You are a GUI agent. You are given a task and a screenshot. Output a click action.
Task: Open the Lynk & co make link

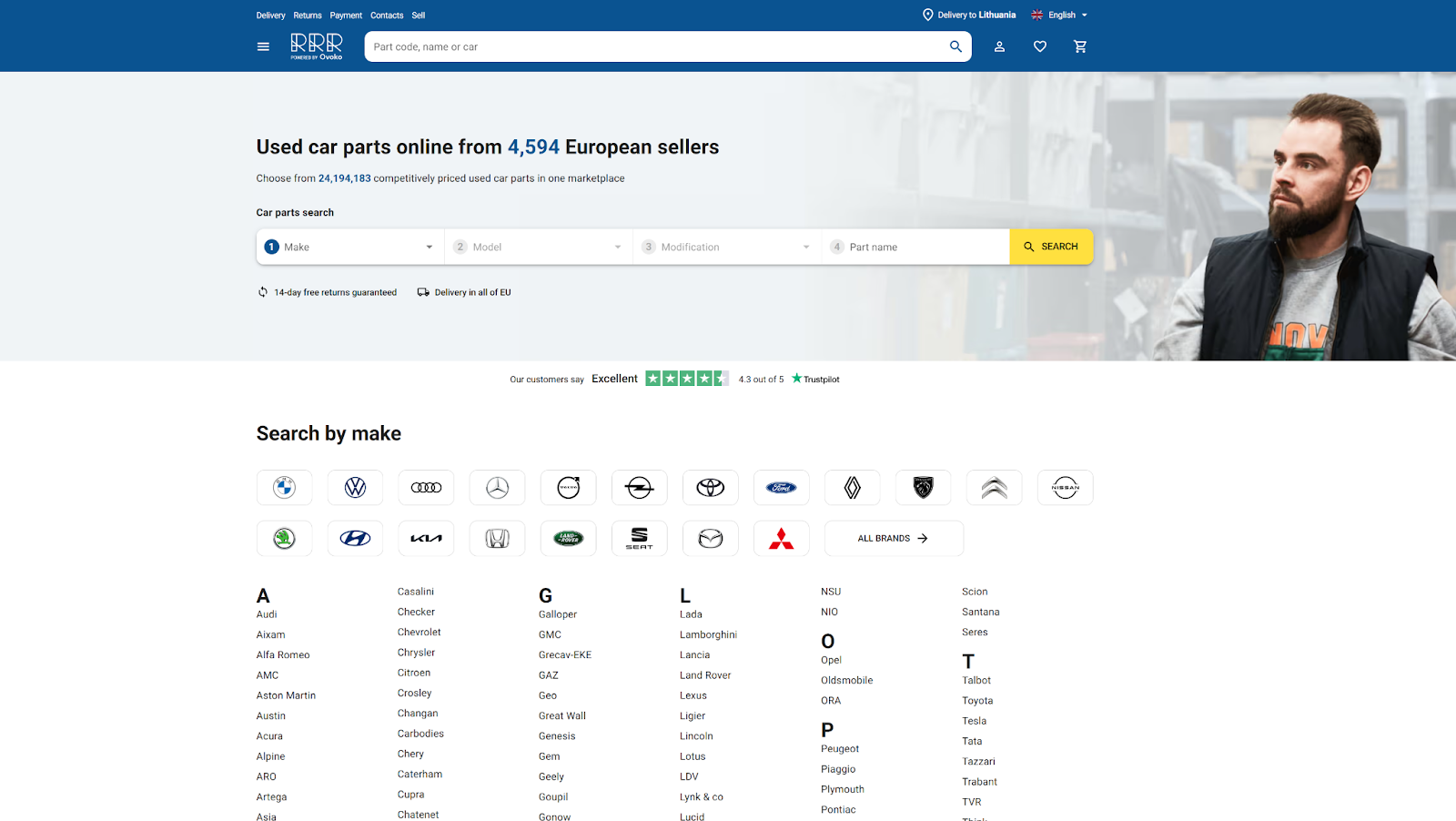701,797
